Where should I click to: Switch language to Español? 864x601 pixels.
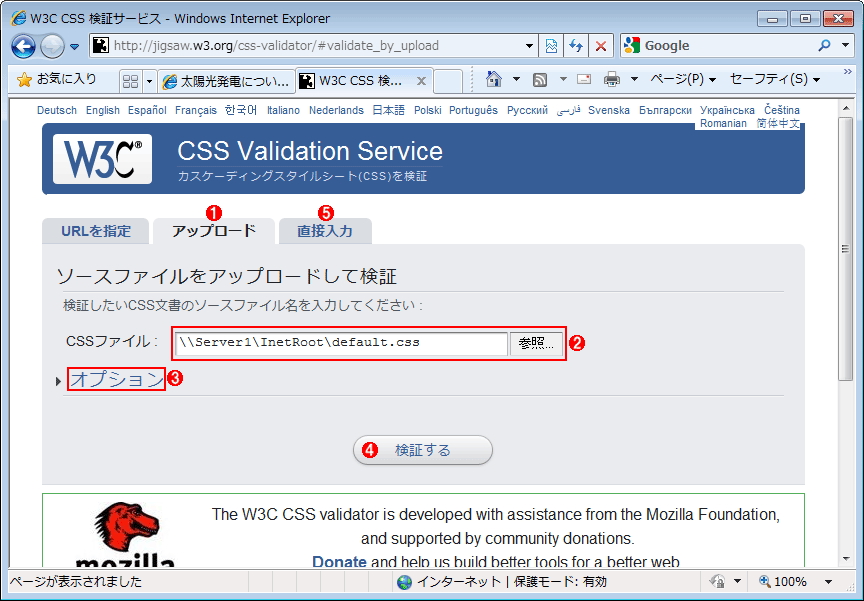(x=147, y=110)
